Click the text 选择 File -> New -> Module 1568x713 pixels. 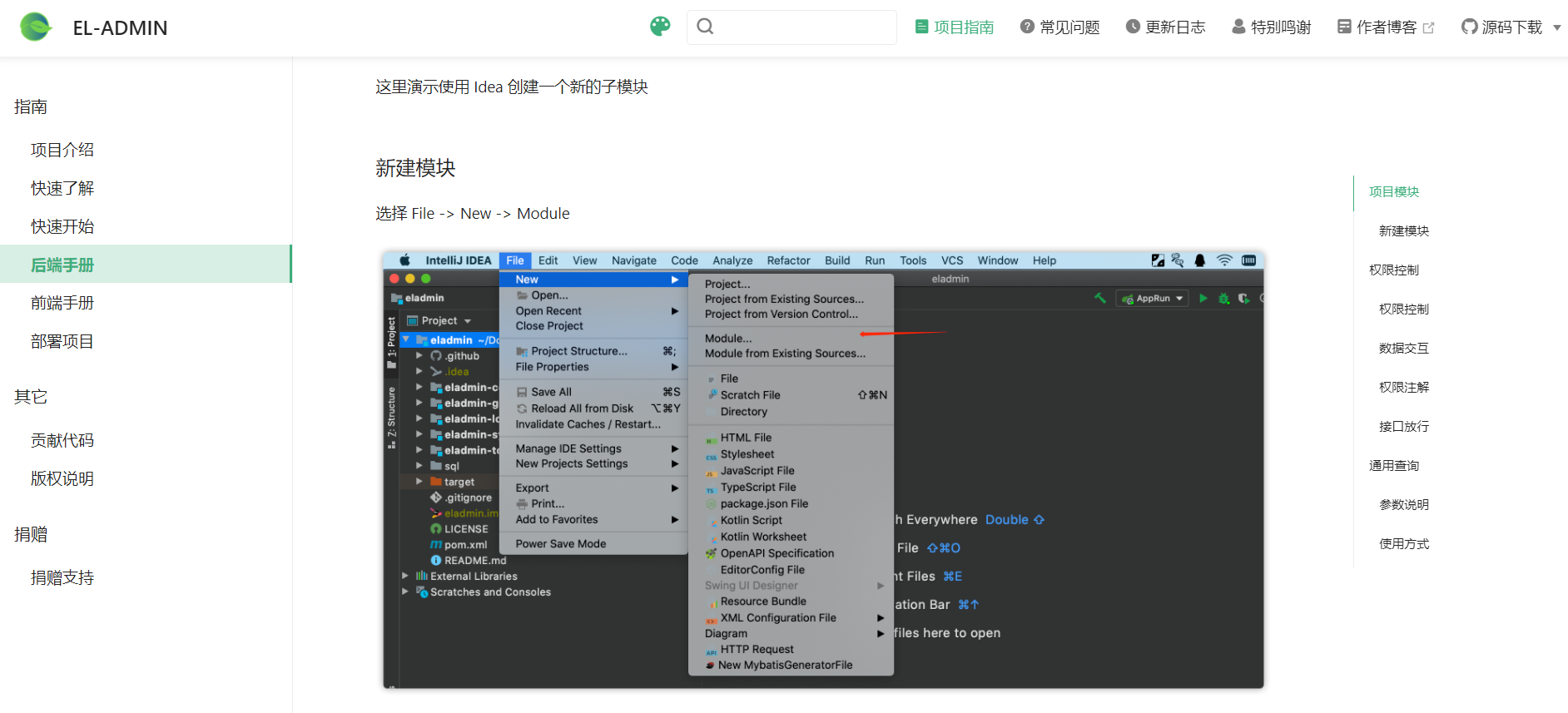click(x=473, y=213)
